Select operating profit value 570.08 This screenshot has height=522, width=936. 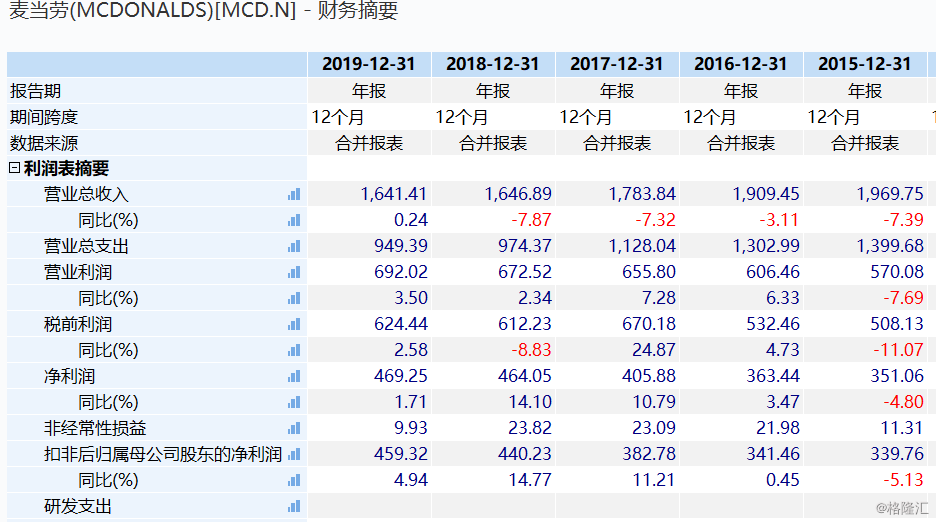point(897,272)
